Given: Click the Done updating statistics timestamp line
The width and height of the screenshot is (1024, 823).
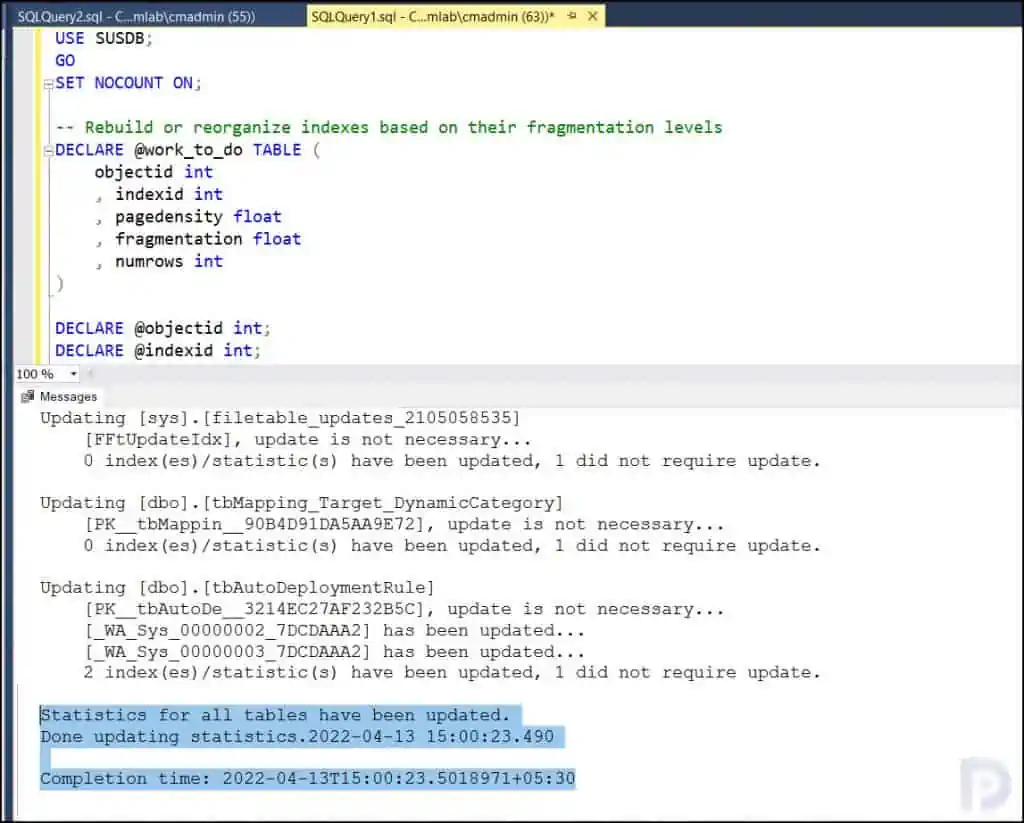Looking at the screenshot, I should [297, 737].
